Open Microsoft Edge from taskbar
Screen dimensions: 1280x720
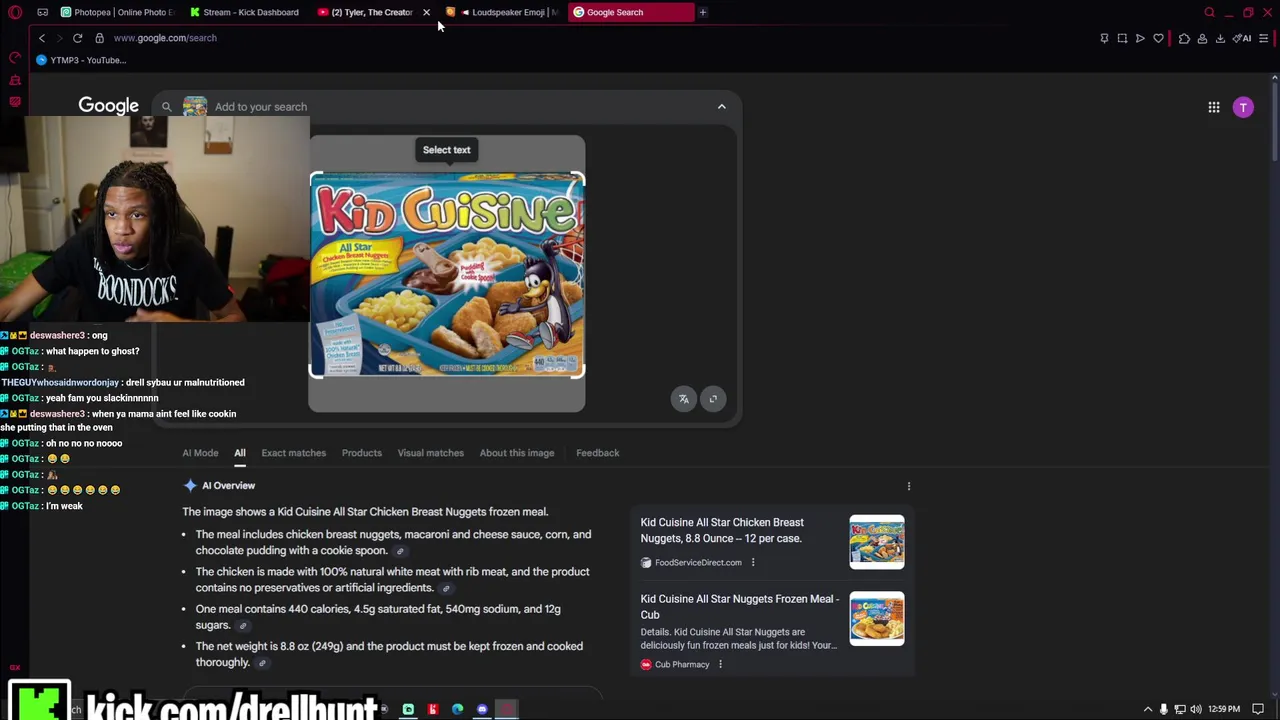pos(457,709)
